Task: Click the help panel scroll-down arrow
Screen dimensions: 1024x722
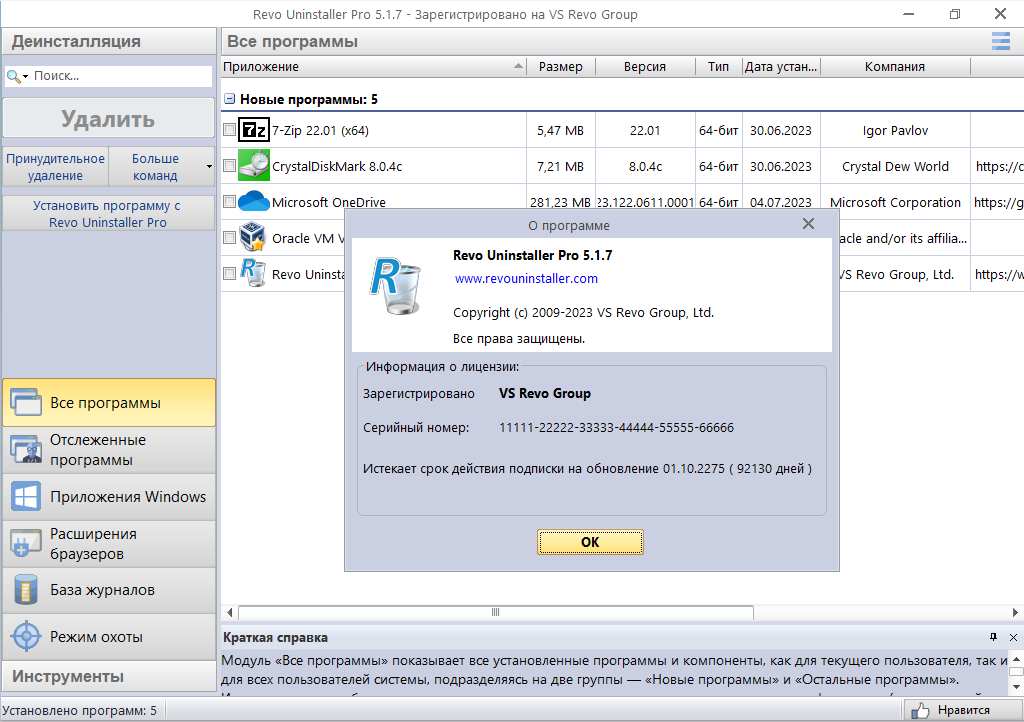Action: coord(1016,686)
